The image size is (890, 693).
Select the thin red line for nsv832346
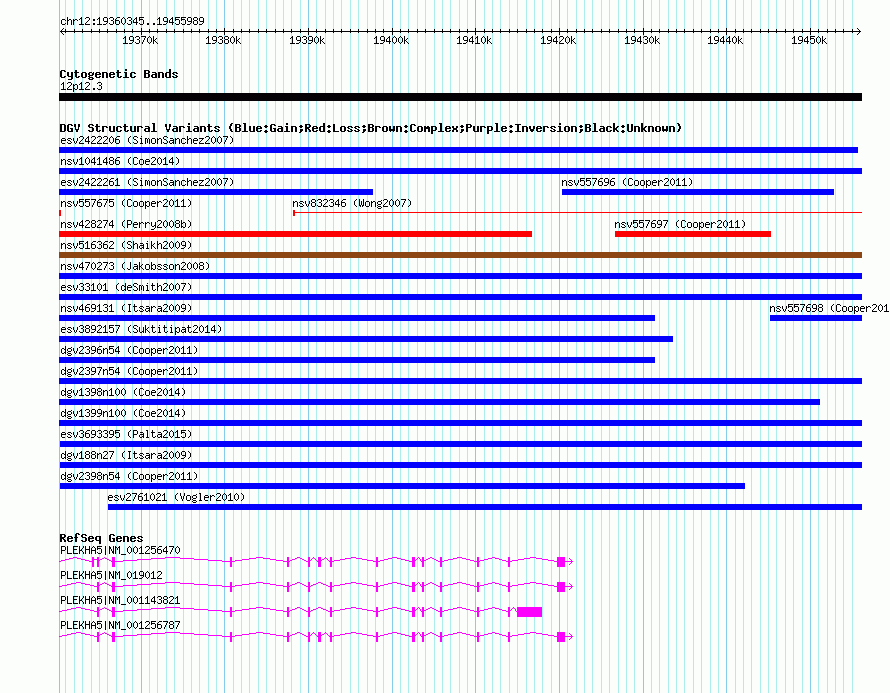577,213
